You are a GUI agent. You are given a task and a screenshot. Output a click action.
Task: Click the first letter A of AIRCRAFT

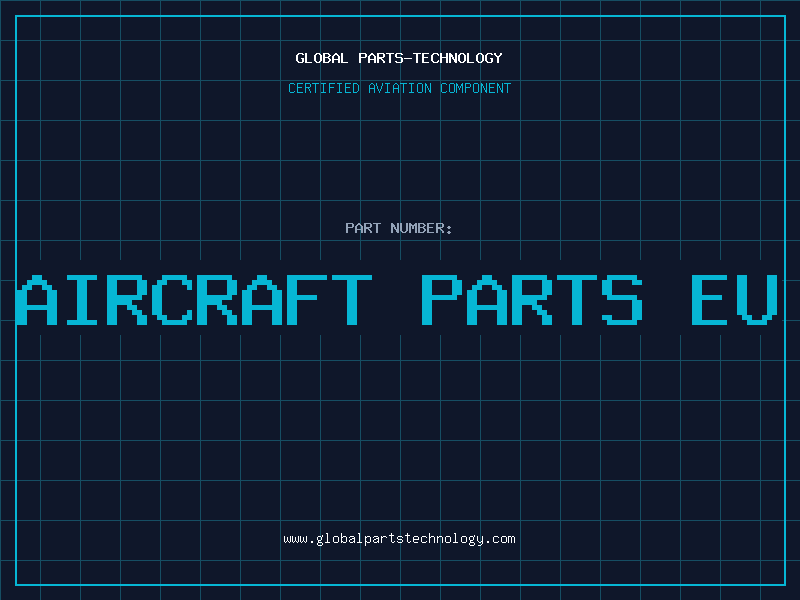(x=37, y=300)
